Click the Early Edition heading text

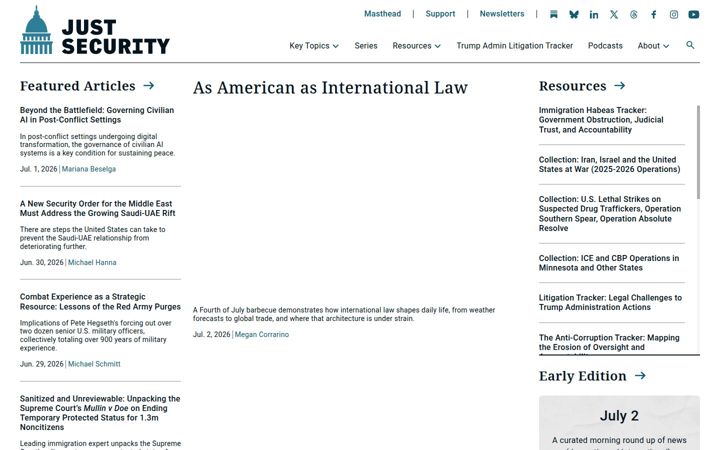(582, 376)
